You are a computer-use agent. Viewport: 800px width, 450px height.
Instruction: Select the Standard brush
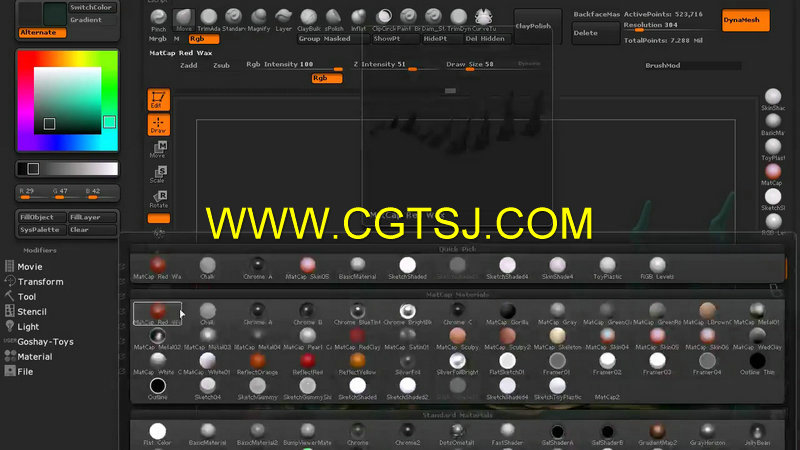pos(234,18)
